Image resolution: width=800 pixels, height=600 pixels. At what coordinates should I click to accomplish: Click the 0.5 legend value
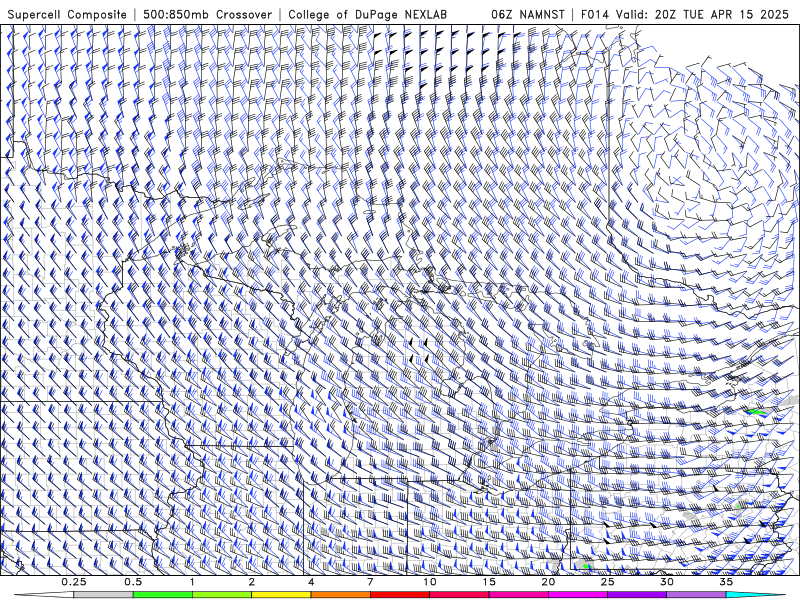[133, 582]
